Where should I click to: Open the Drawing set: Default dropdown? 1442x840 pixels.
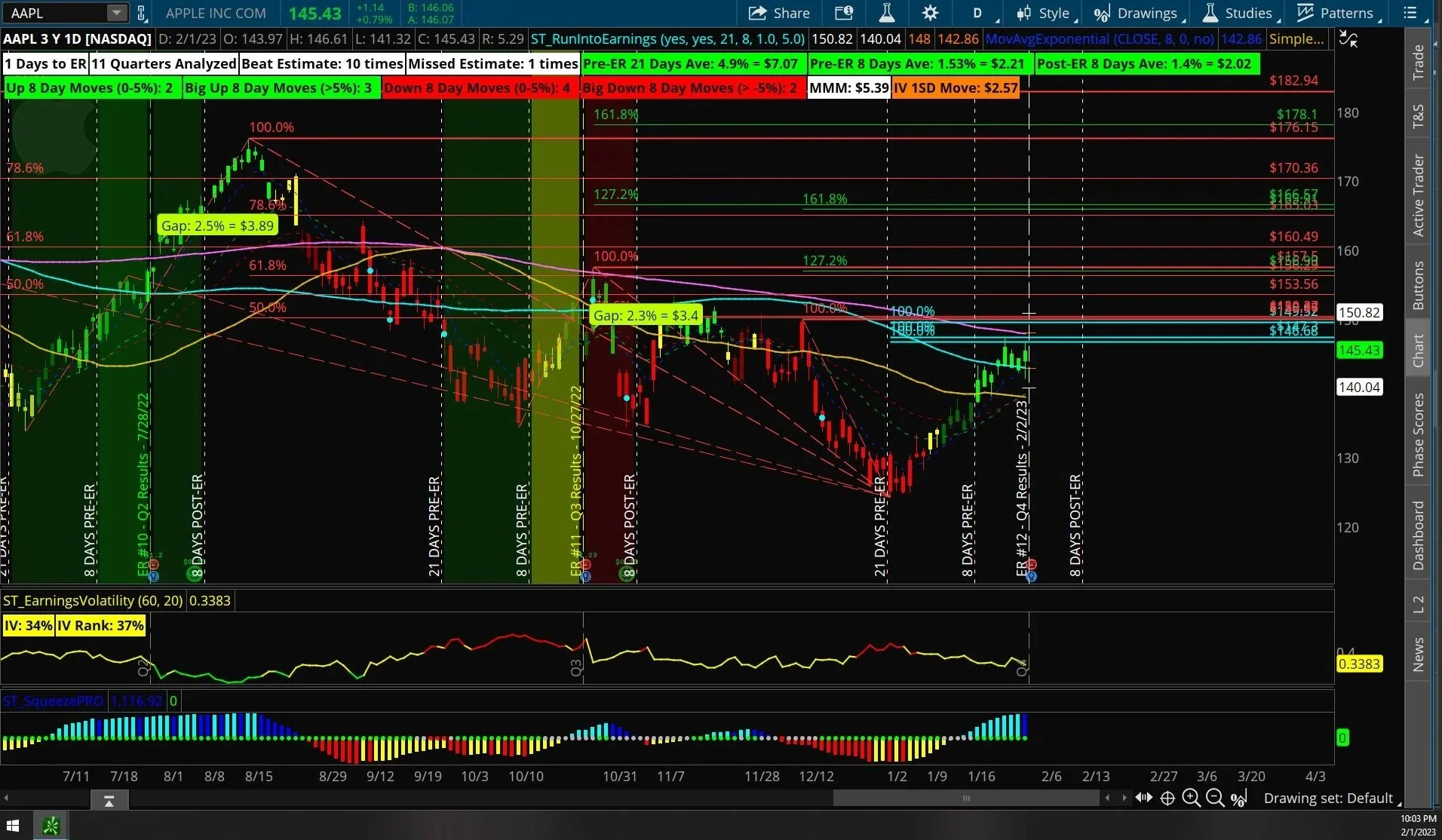[1332, 798]
